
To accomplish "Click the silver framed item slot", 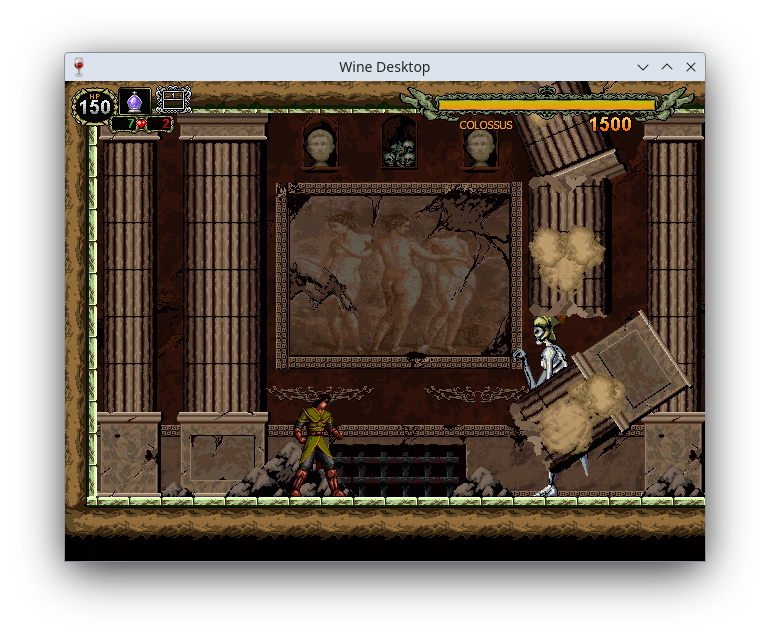I will (x=173, y=99).
